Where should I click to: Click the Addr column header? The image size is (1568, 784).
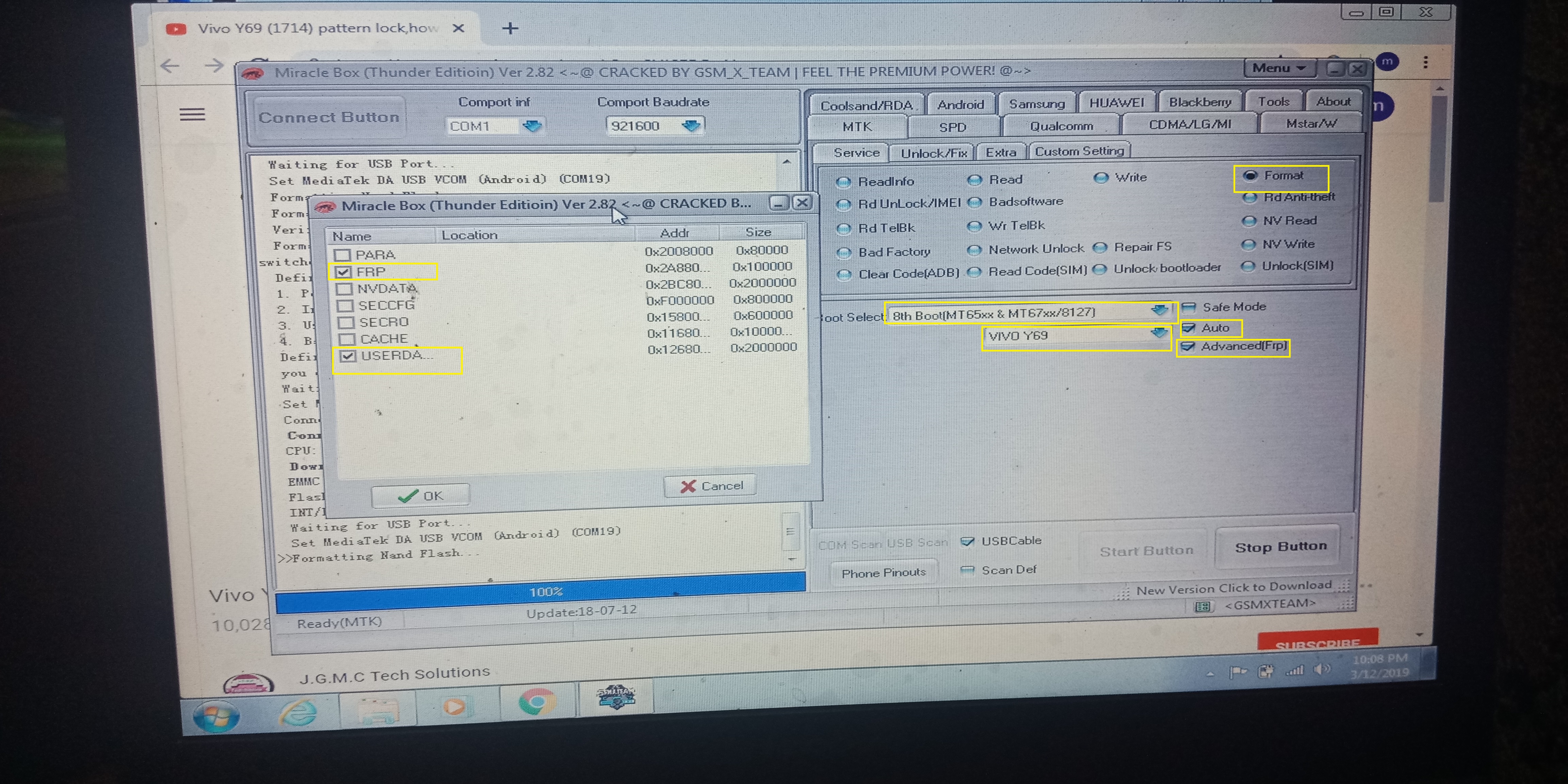click(676, 233)
